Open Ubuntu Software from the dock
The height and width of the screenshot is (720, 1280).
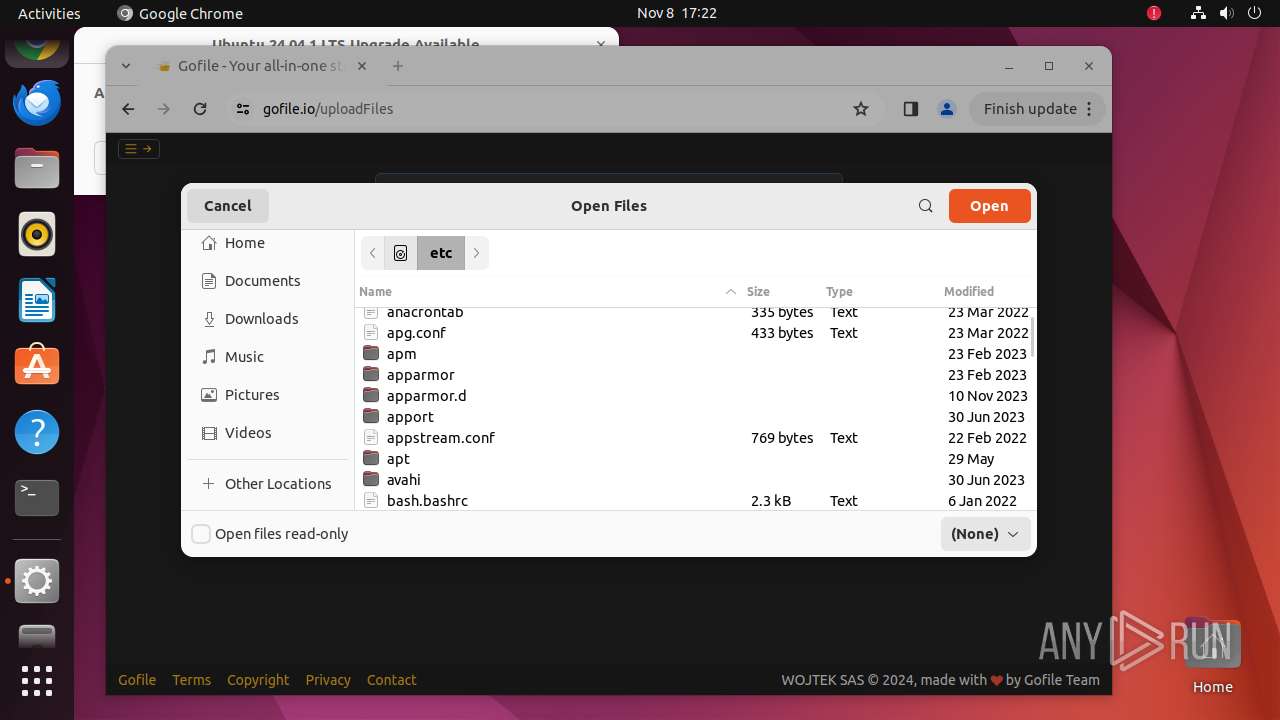pos(37,366)
